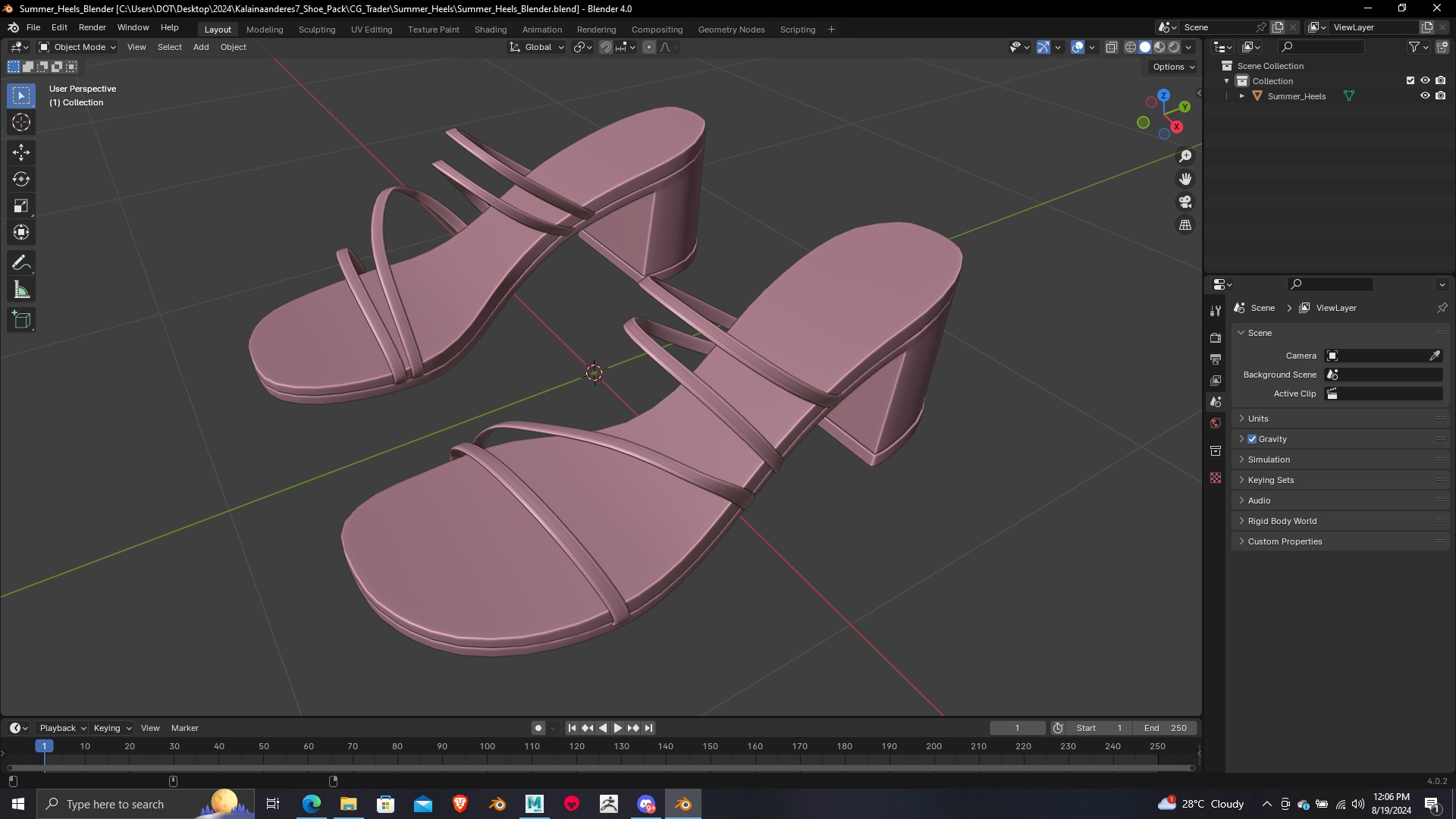
Task: Open the Texture properties tab
Action: [1216, 478]
